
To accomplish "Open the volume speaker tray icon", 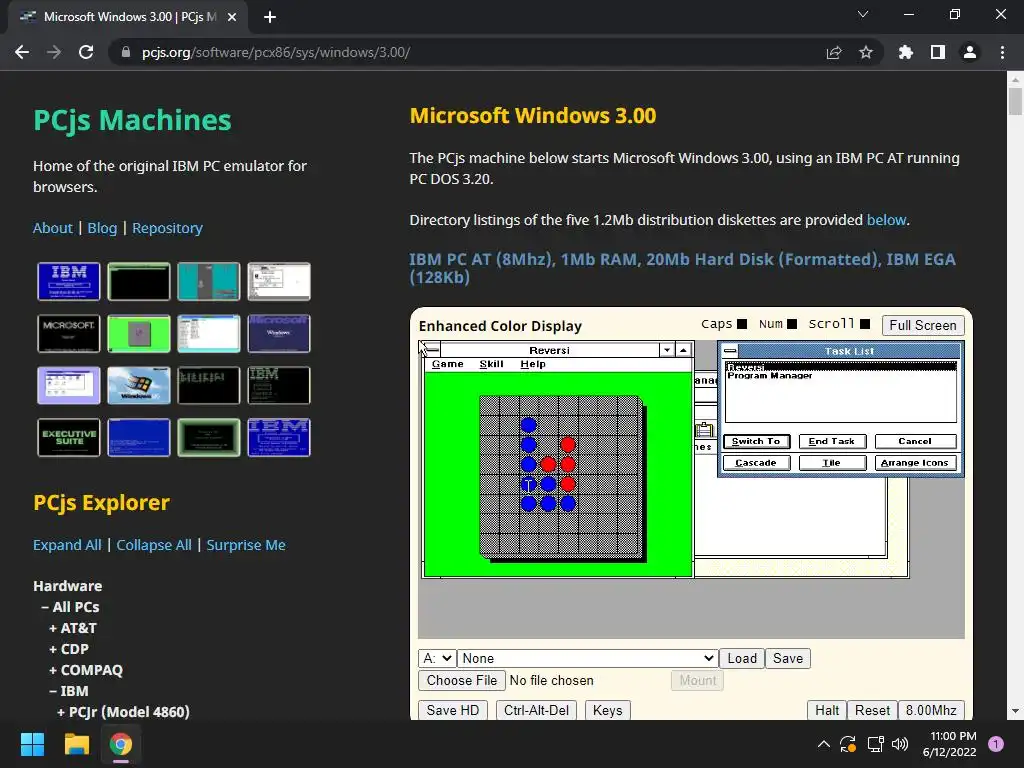I will click(x=900, y=744).
